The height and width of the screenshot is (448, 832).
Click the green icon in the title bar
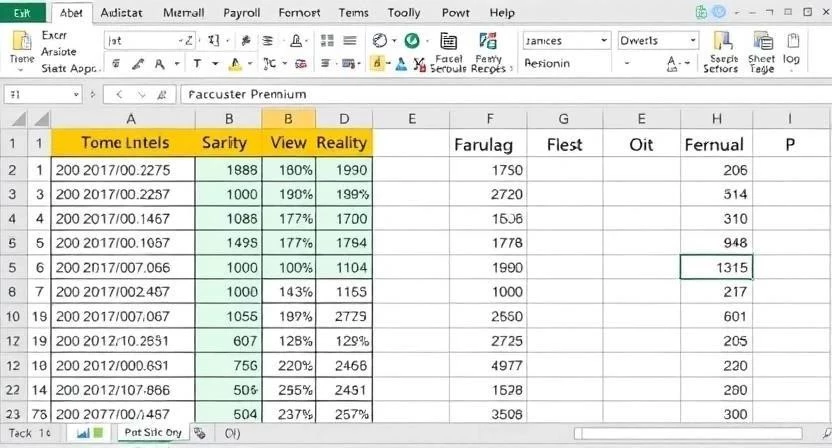click(701, 12)
